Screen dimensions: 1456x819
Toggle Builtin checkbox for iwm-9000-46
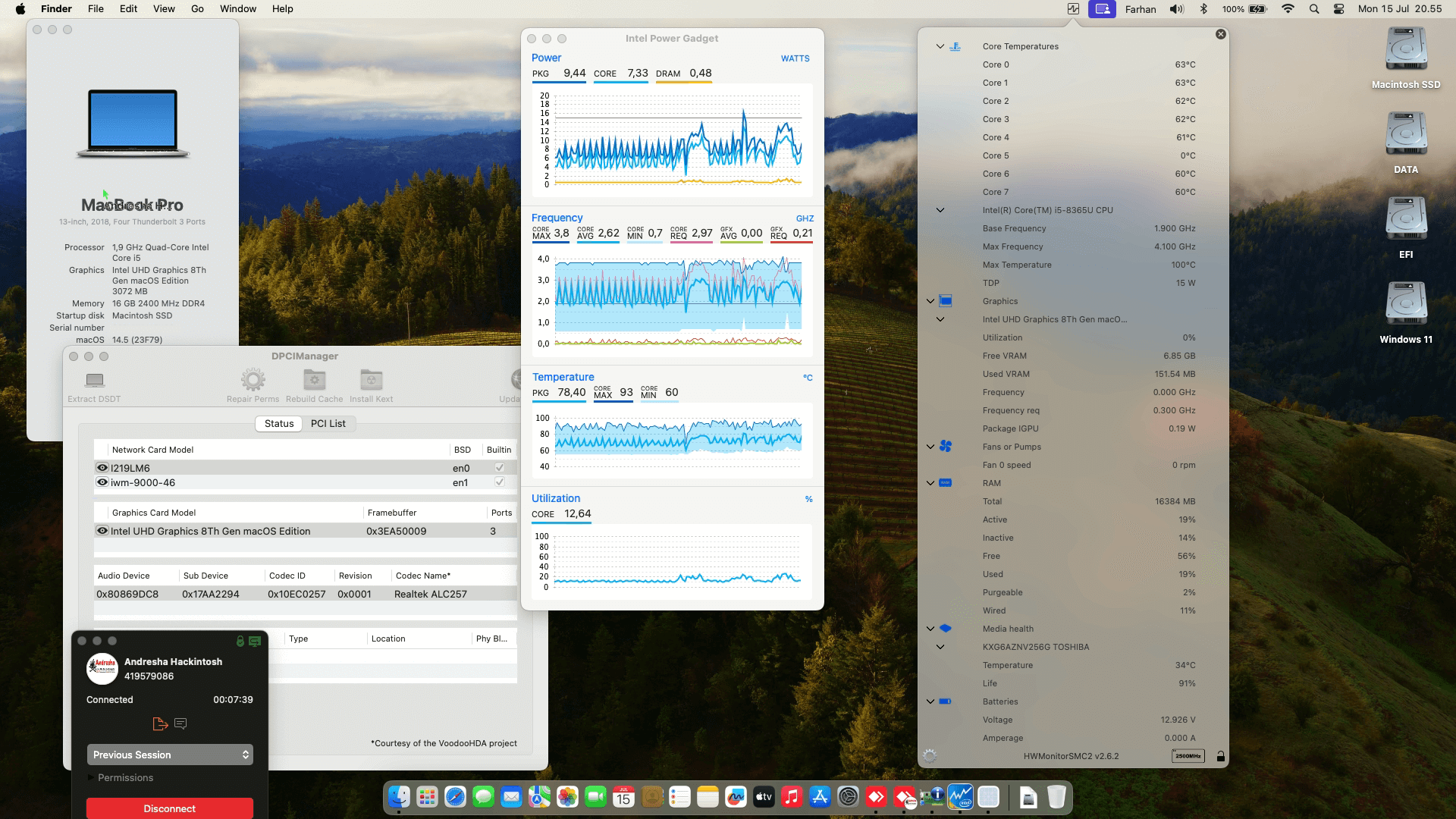[x=499, y=482]
